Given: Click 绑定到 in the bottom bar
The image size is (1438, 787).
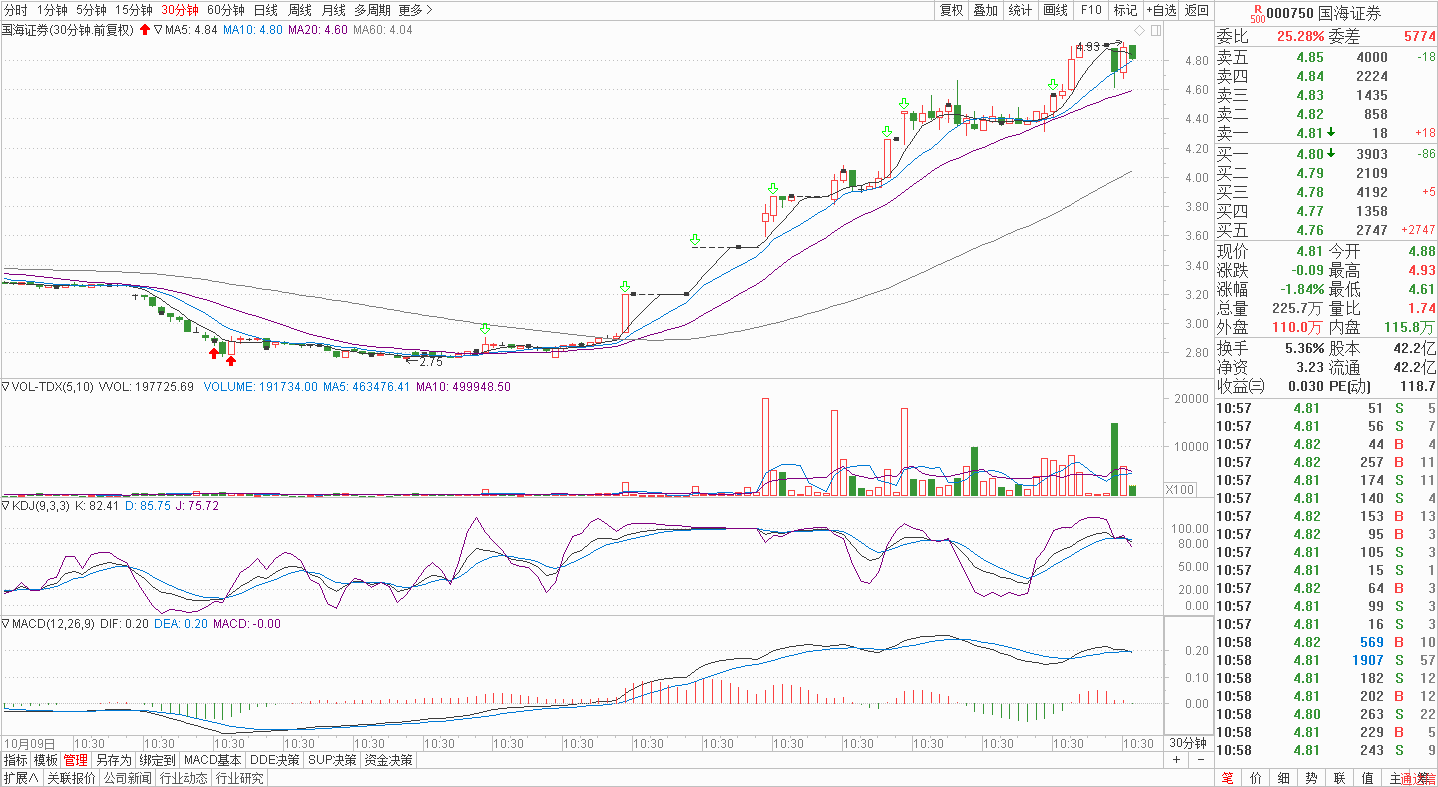Looking at the screenshot, I should [158, 760].
